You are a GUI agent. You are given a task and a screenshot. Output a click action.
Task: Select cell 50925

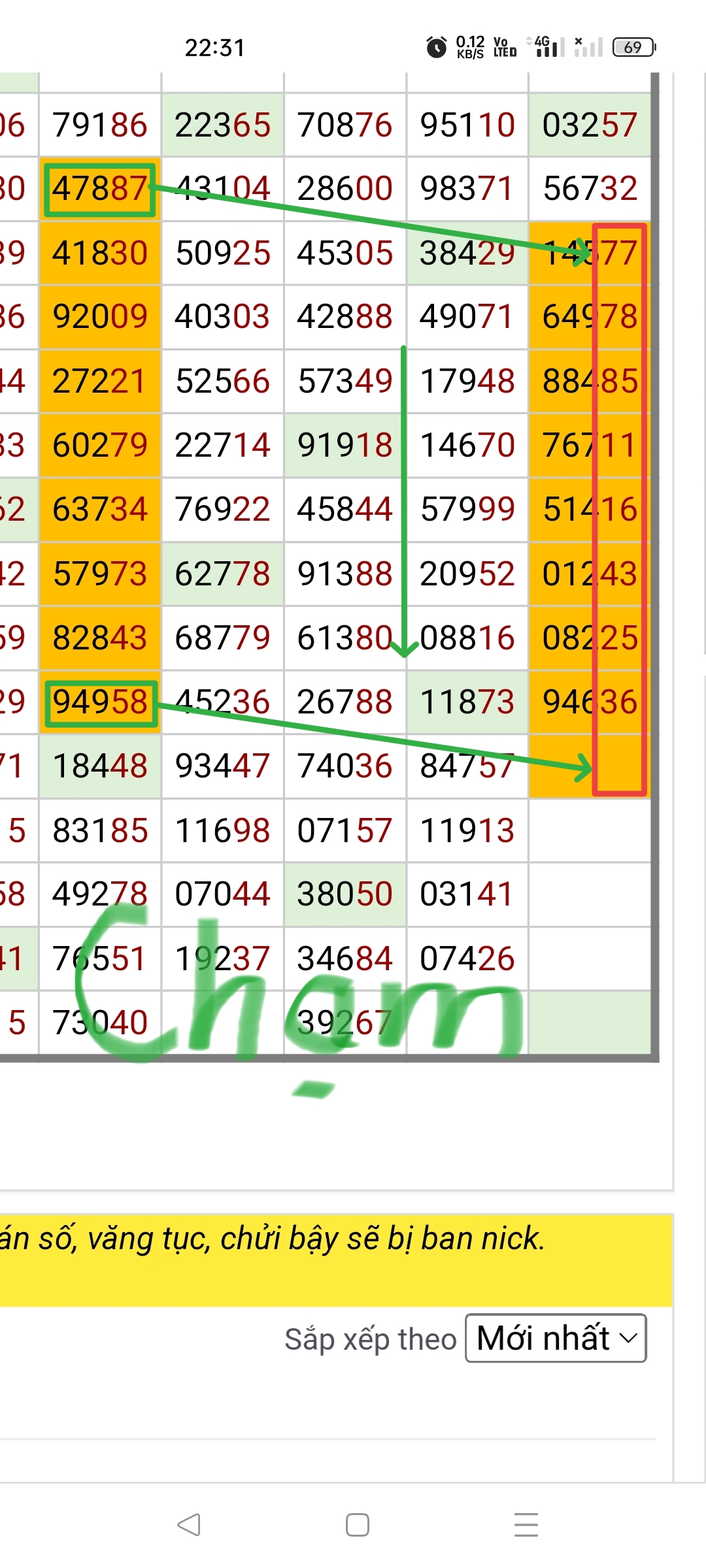[x=223, y=253]
